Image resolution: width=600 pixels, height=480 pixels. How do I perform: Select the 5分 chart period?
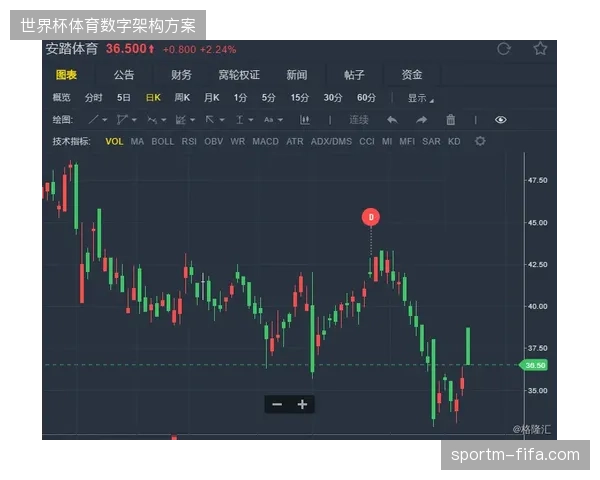[x=269, y=98]
